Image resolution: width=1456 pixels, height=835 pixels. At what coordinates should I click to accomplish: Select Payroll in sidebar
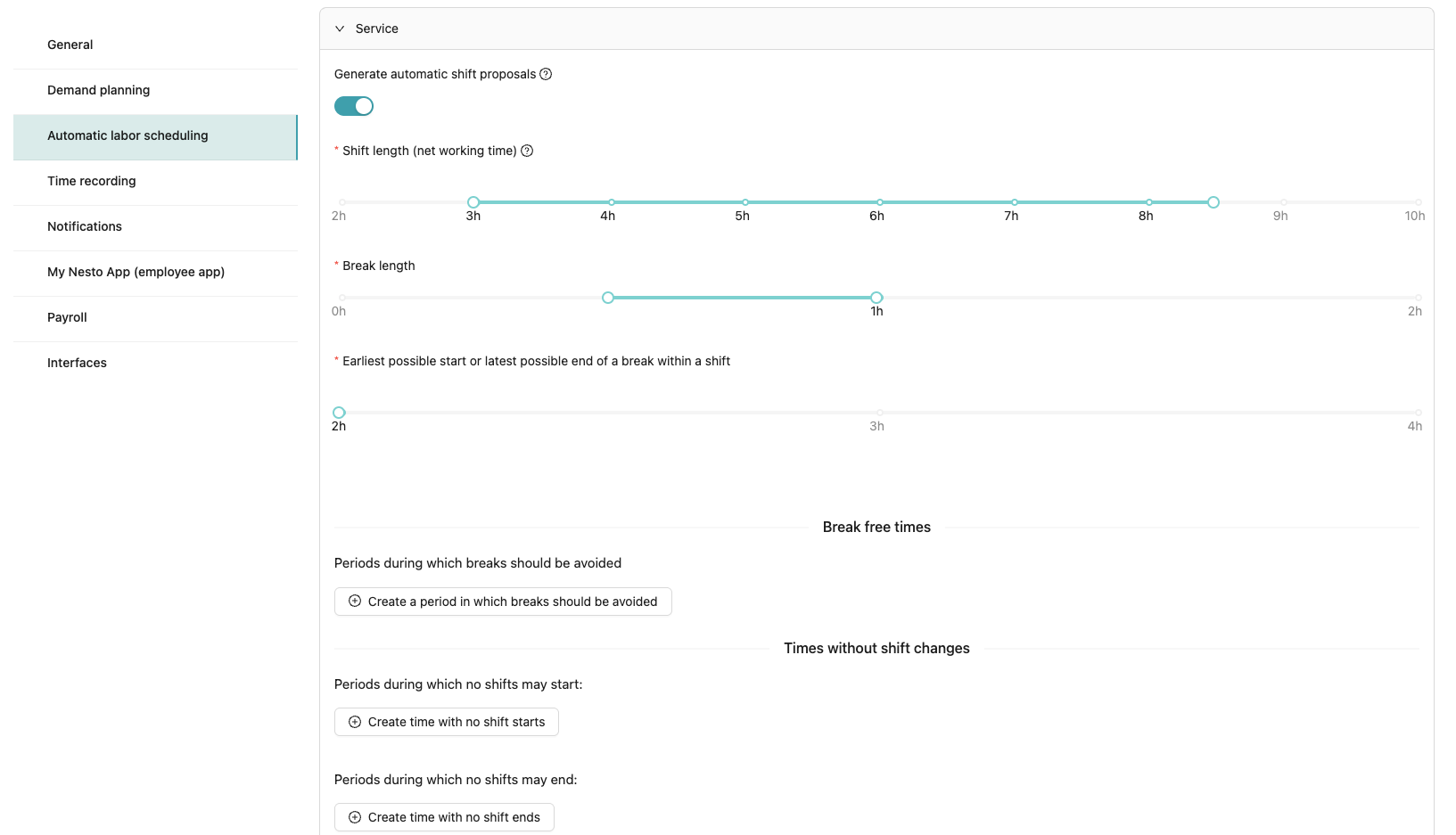[67, 317]
